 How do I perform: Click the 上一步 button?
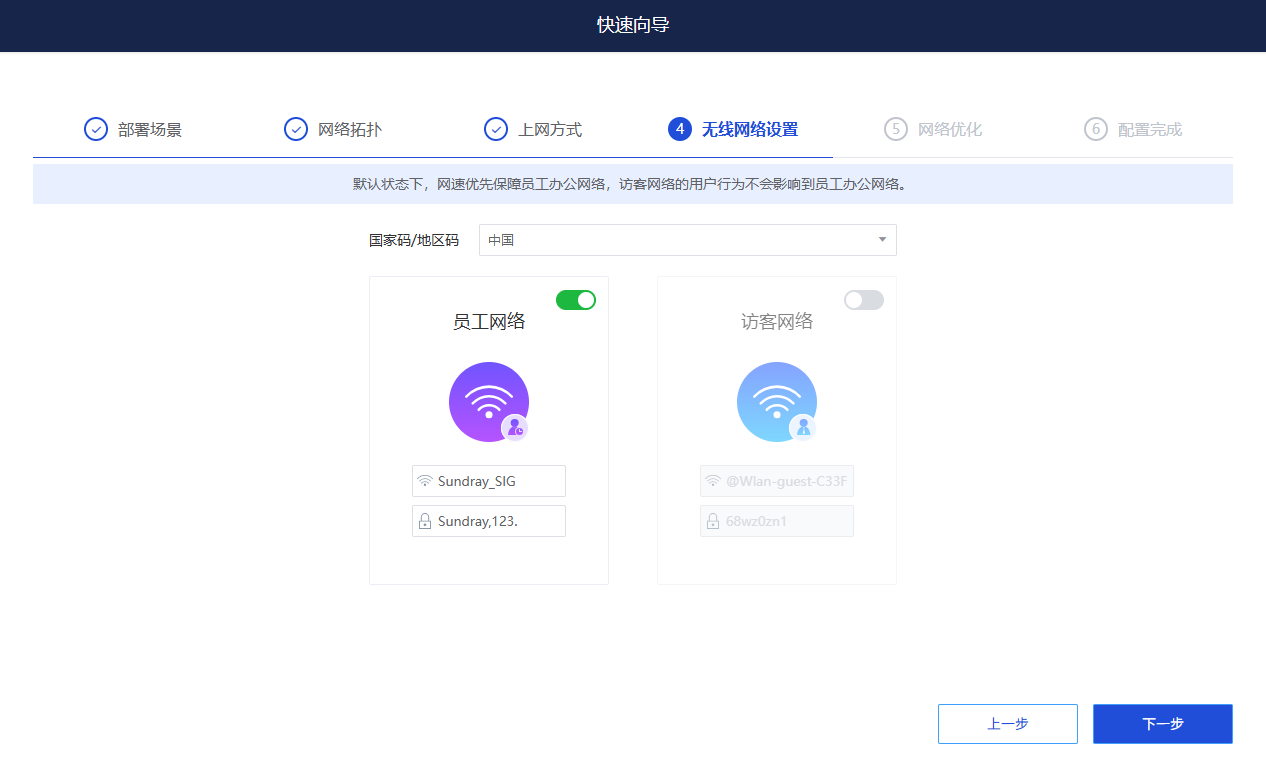(x=1008, y=724)
